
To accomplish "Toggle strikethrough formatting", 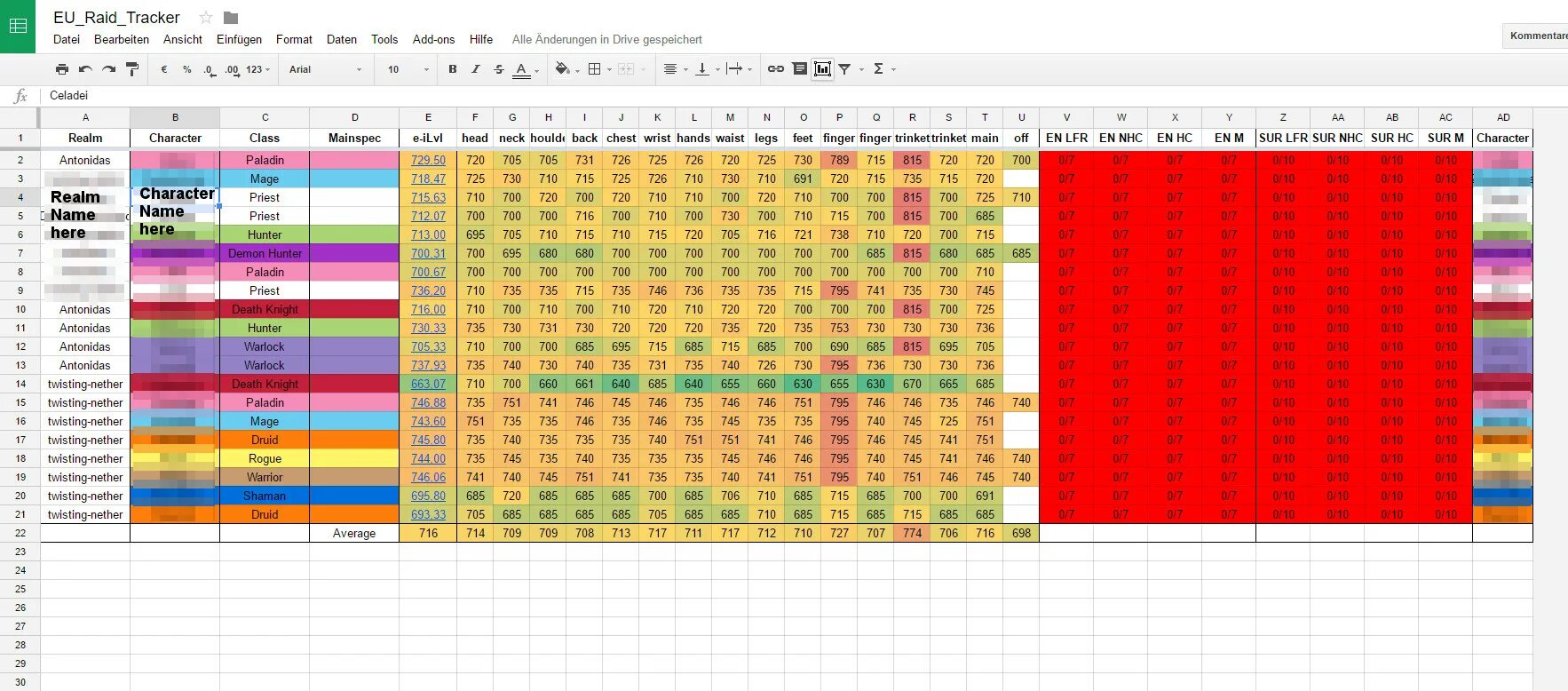I will (x=499, y=69).
